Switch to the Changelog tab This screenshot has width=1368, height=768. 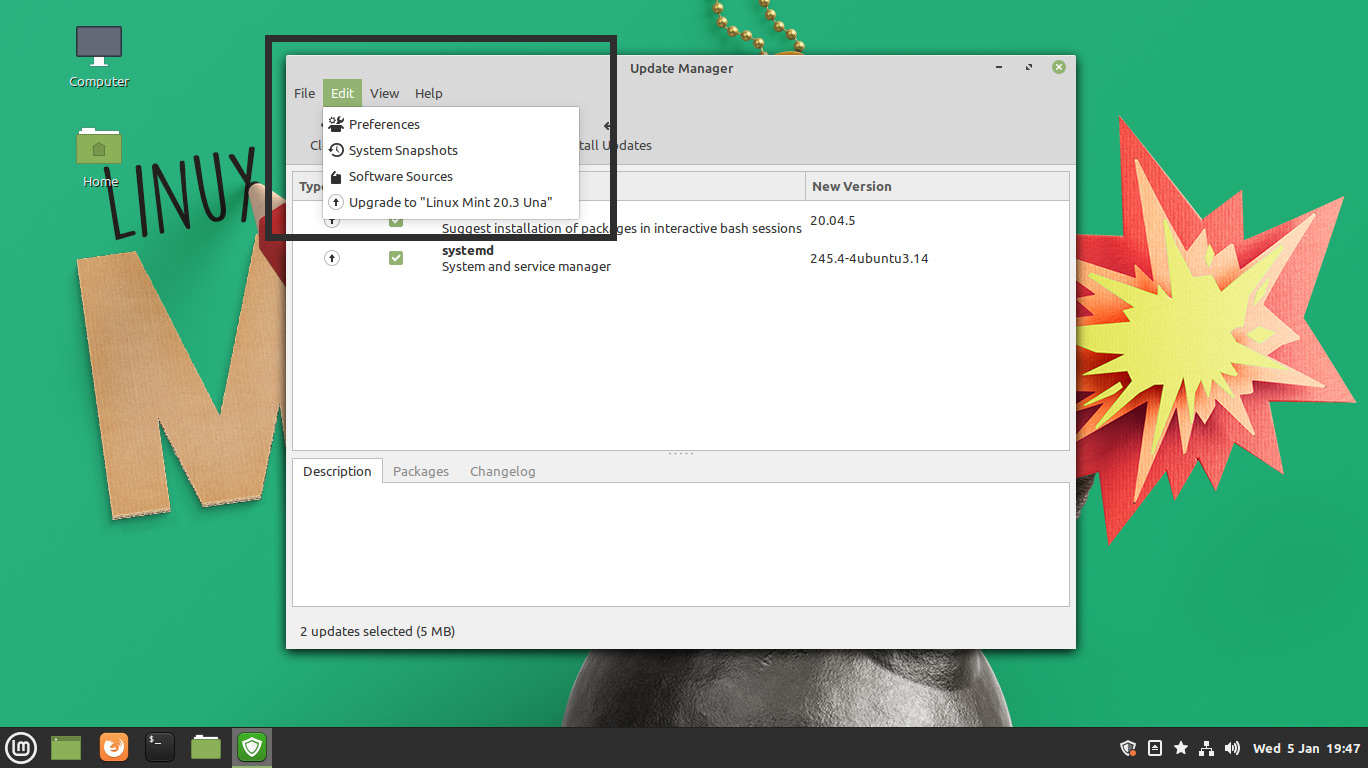tap(503, 471)
